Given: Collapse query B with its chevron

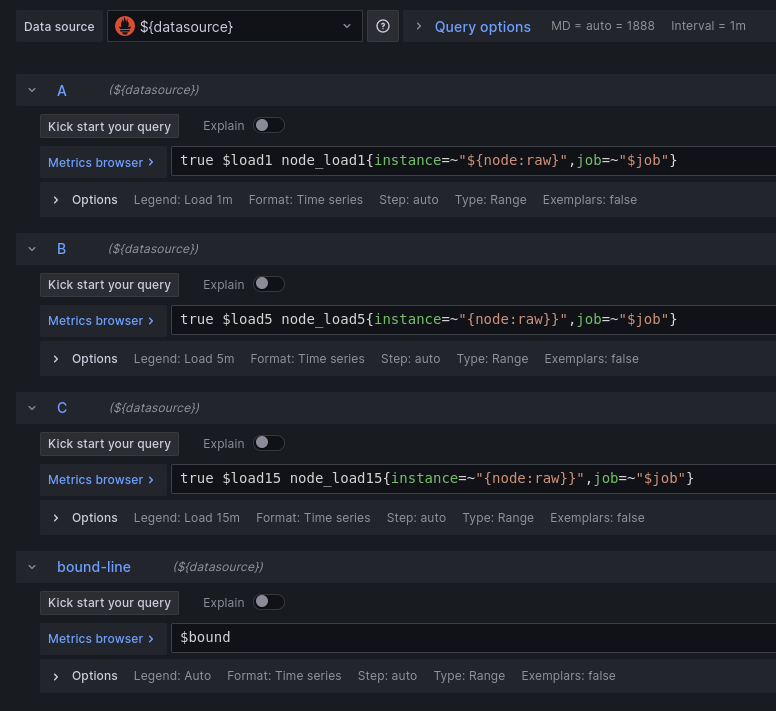Looking at the screenshot, I should (x=32, y=249).
